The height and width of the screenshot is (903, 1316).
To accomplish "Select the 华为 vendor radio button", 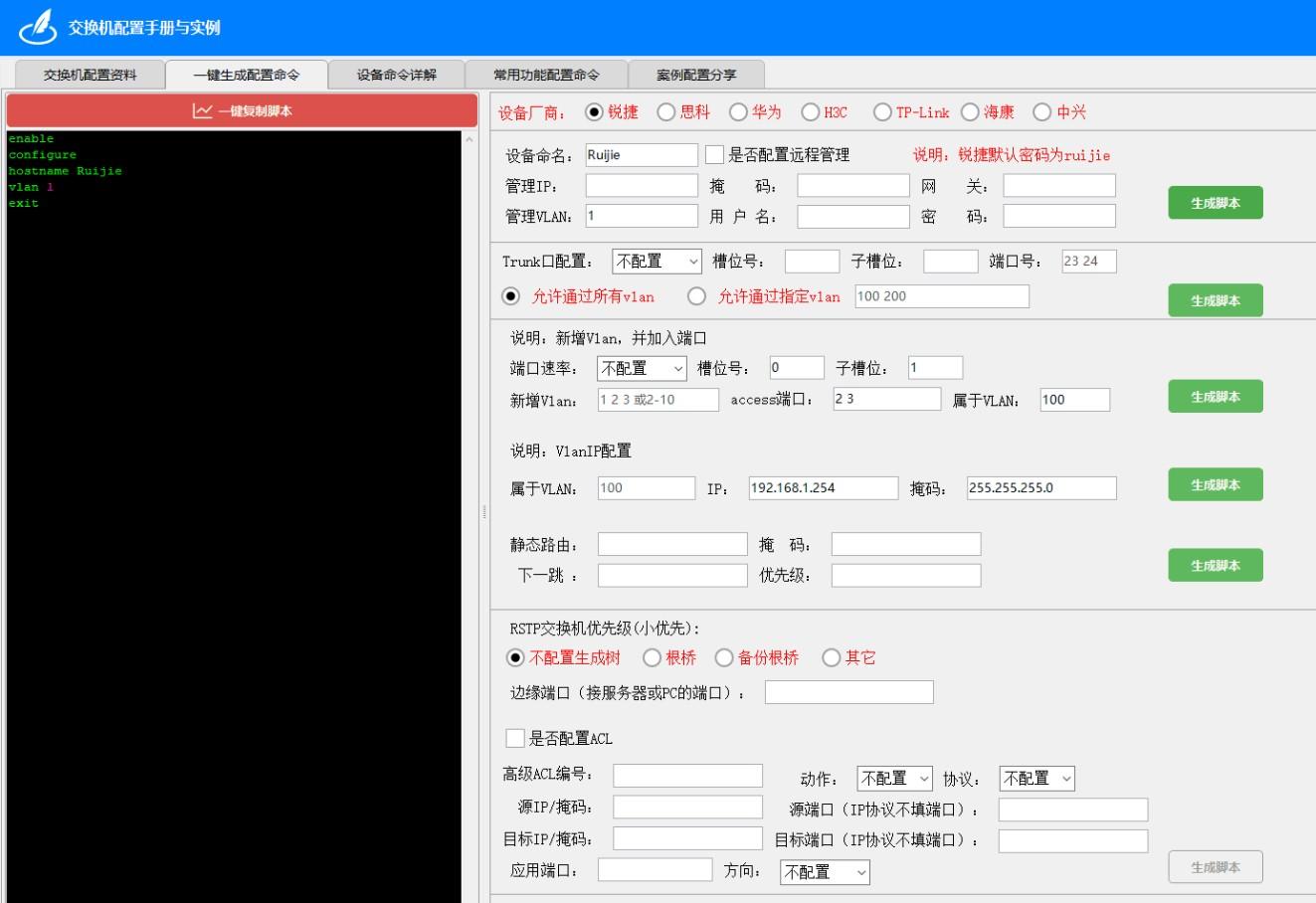I will click(739, 112).
